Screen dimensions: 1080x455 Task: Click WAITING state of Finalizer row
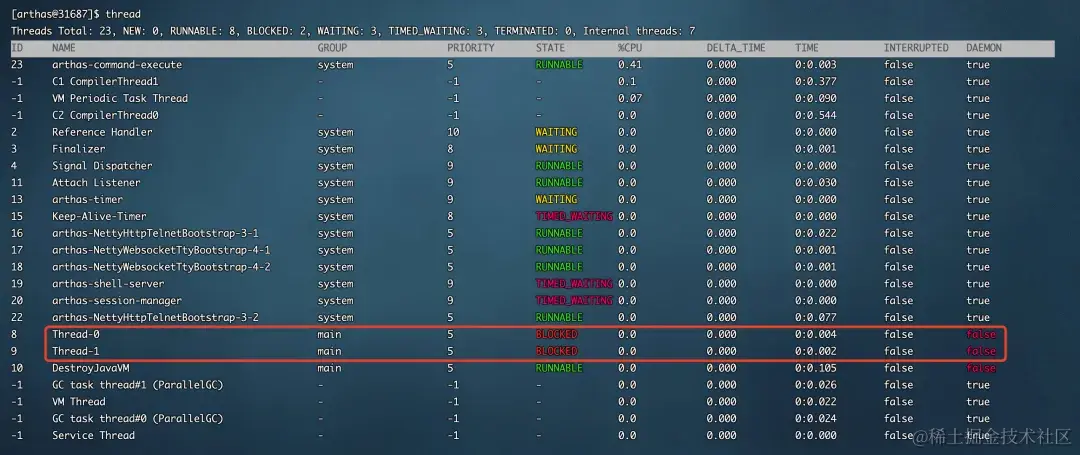pos(557,149)
